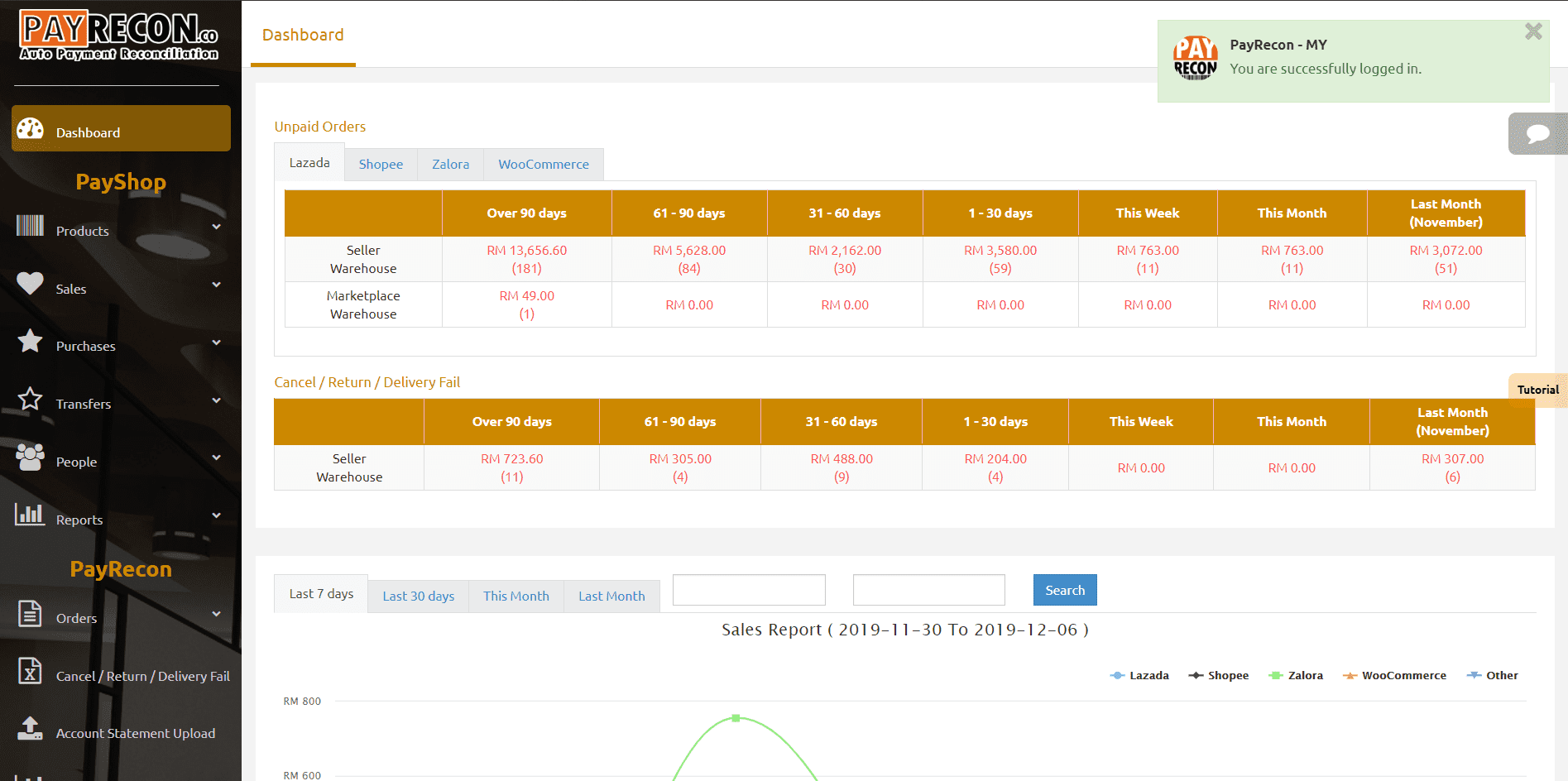Click the Transfers outline star icon
The height and width of the screenshot is (781, 1568).
[31, 399]
